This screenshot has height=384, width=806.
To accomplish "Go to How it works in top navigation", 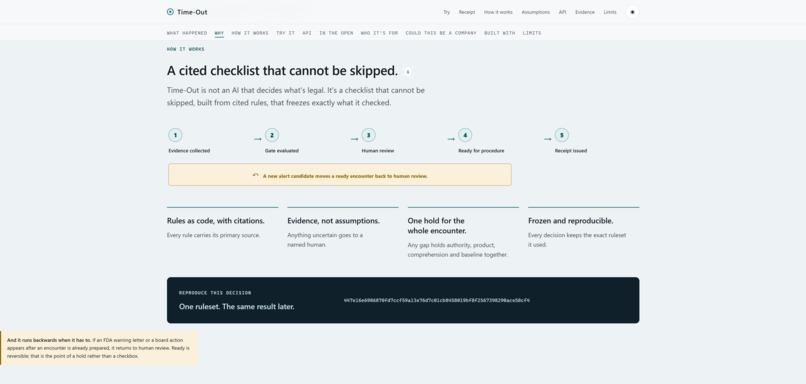I will [498, 12].
